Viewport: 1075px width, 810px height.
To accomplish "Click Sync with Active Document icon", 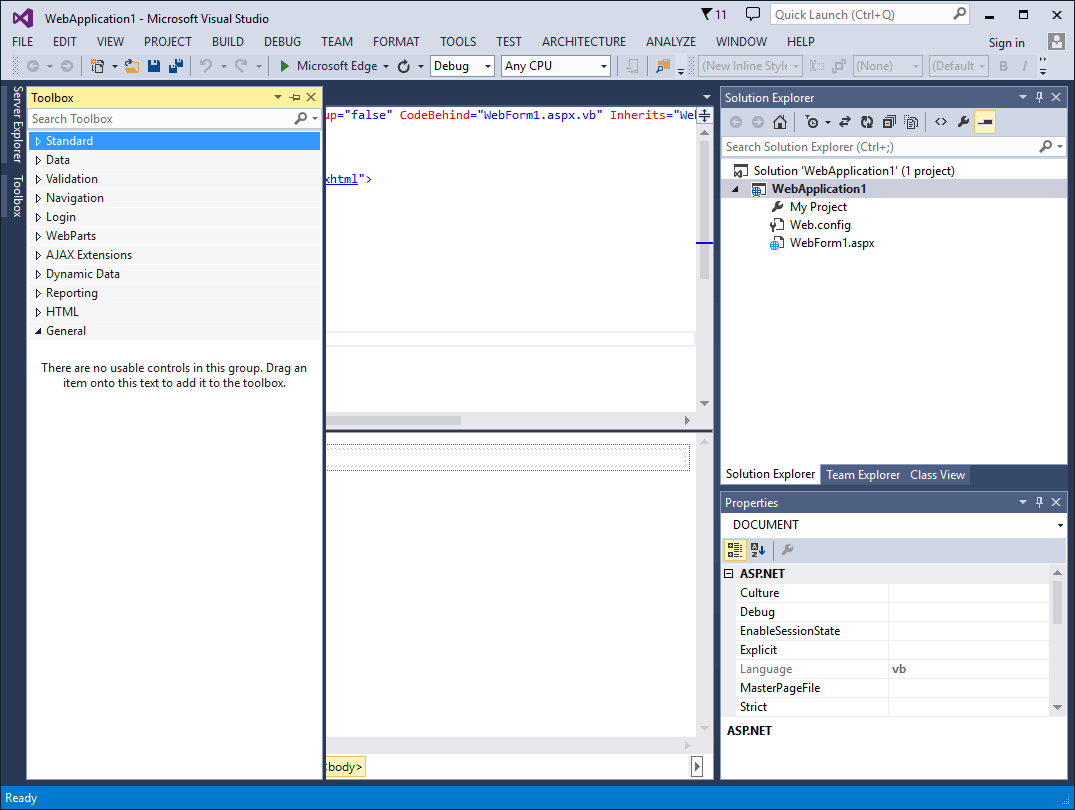I will (845, 122).
